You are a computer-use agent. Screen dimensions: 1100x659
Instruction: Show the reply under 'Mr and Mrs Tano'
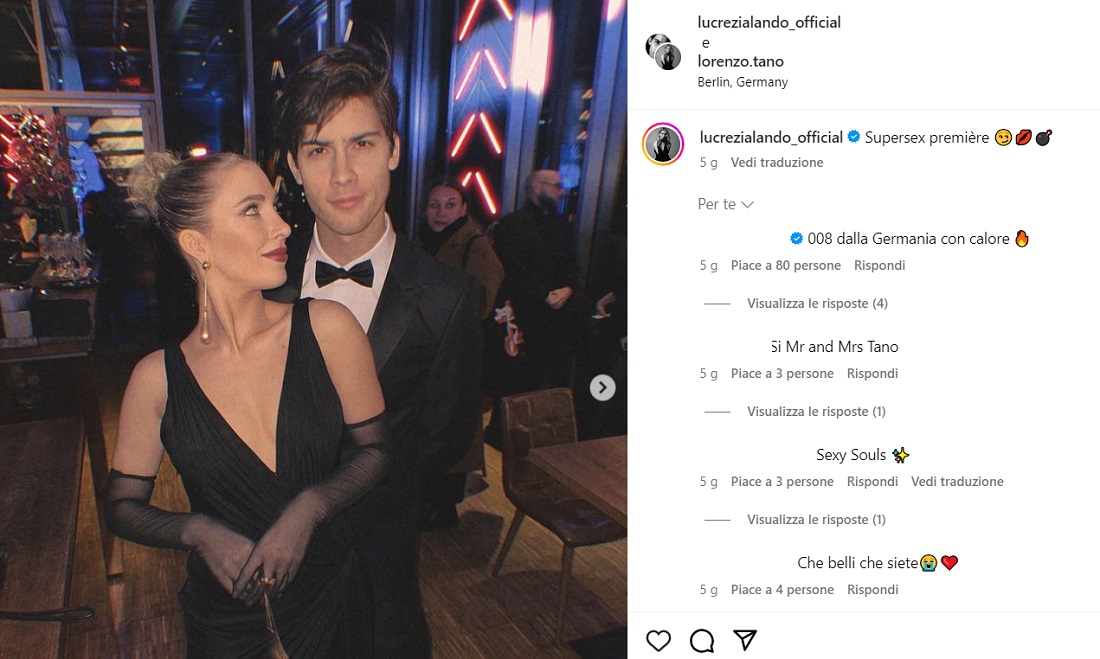click(816, 411)
